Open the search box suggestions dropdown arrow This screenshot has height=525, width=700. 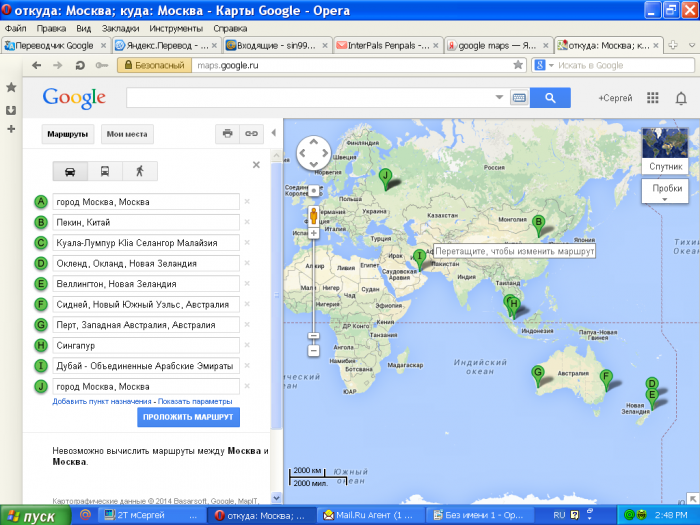pos(499,98)
